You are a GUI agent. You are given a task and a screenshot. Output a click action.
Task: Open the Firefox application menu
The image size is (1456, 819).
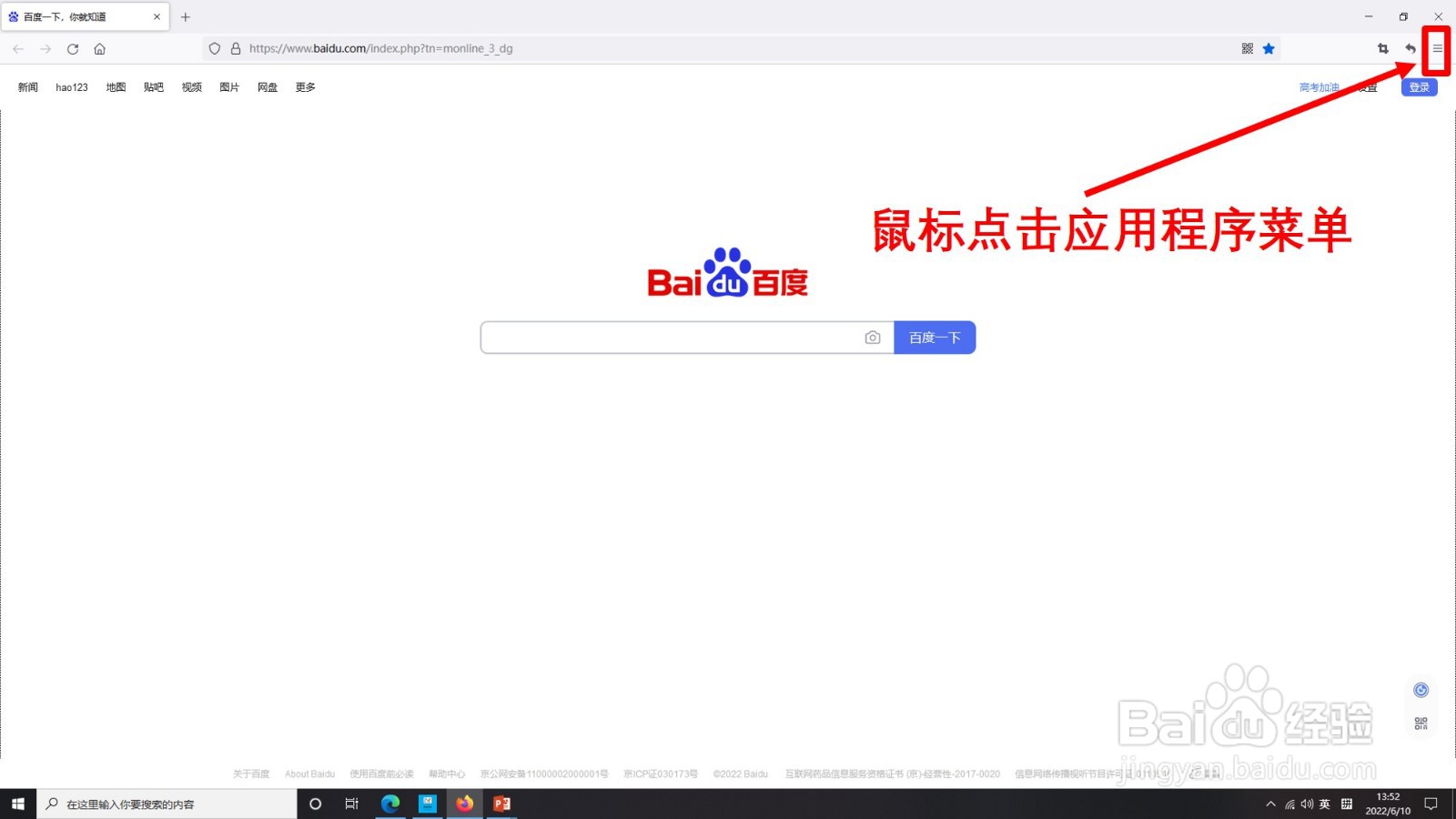tap(1437, 48)
